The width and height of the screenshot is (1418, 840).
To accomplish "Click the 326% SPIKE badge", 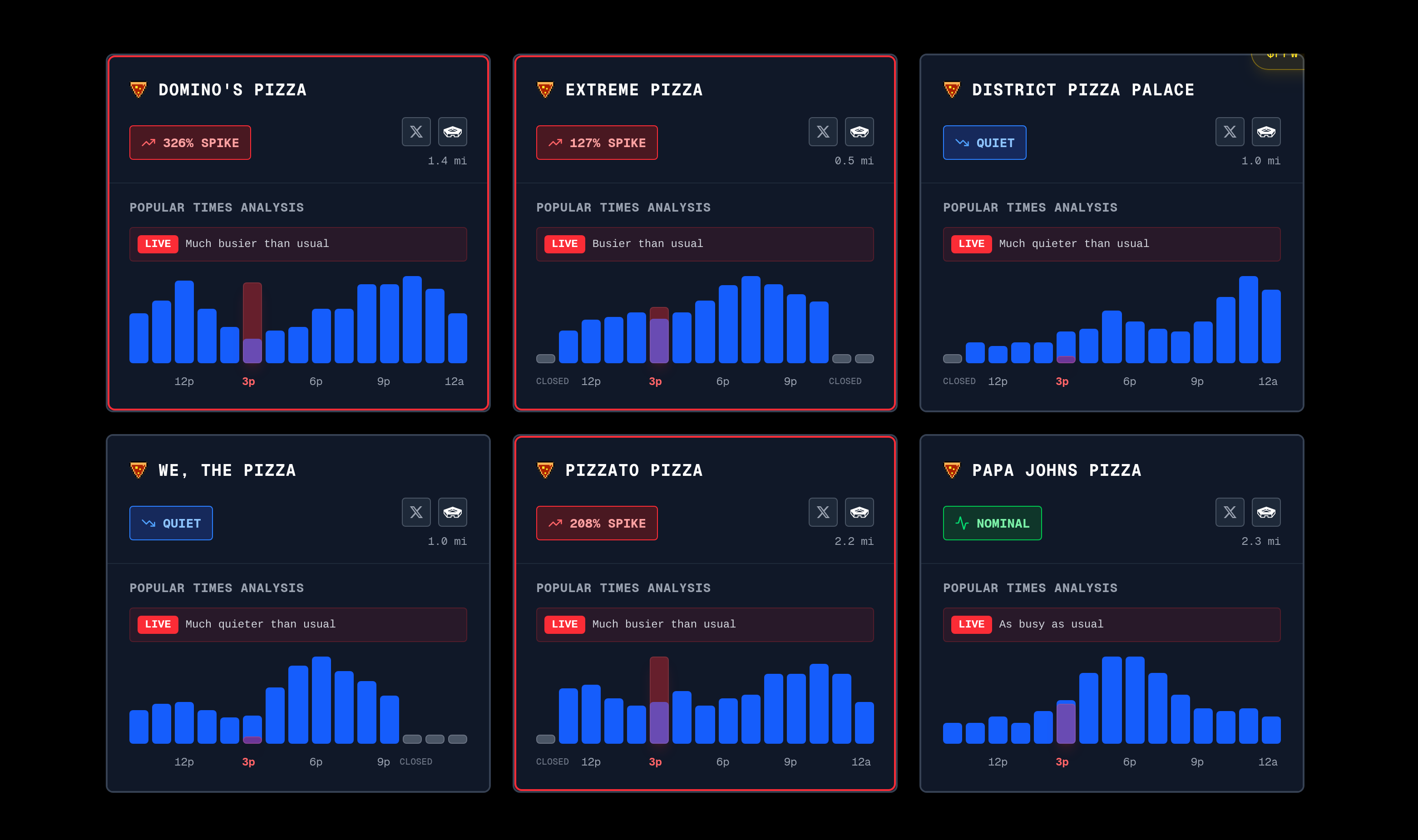I will [x=190, y=143].
